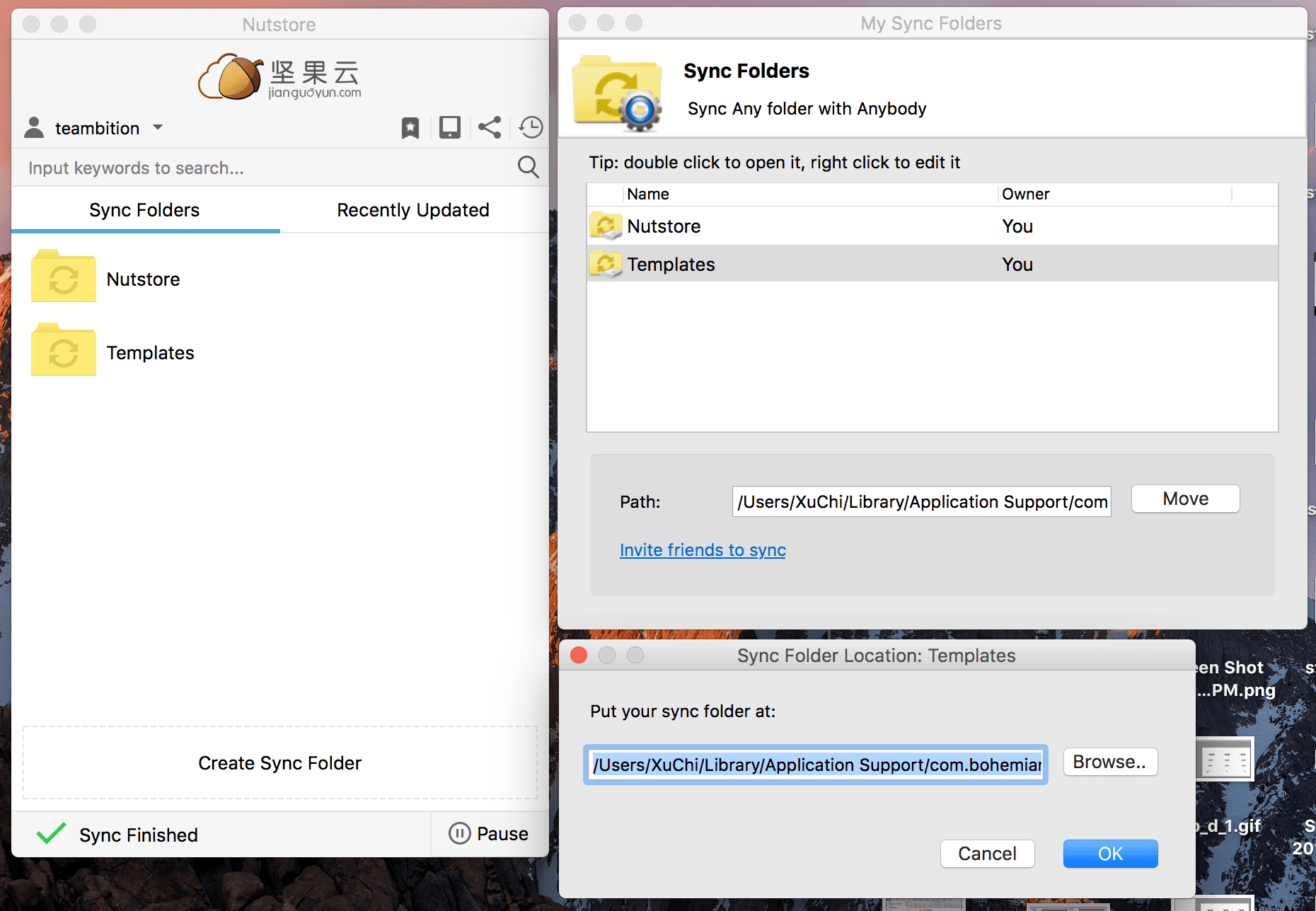Open the bookmark icon in Nutstore toolbar

(x=410, y=128)
